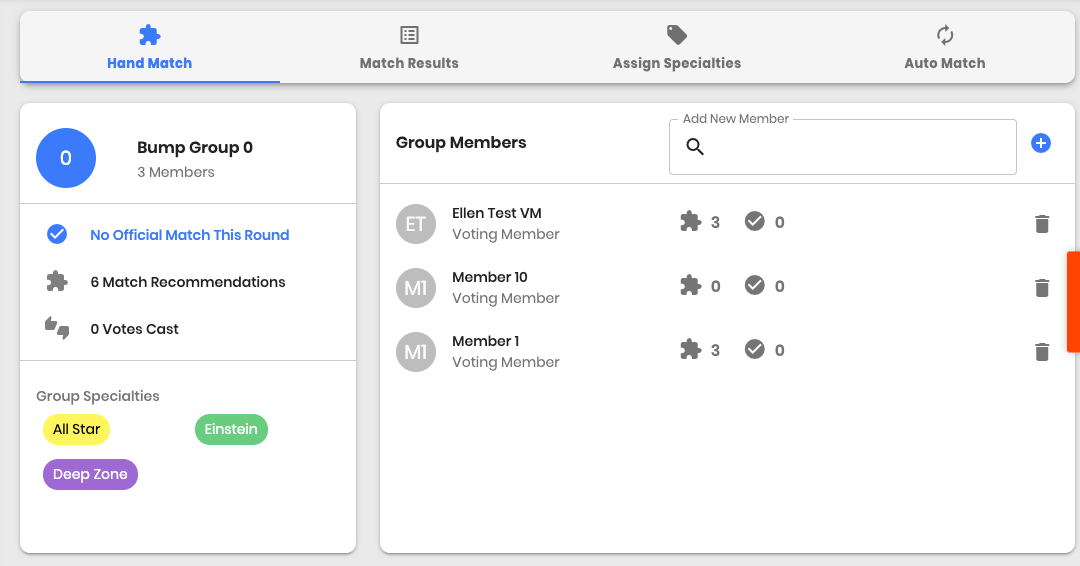Click the Hand Match puzzle icon

point(149,34)
